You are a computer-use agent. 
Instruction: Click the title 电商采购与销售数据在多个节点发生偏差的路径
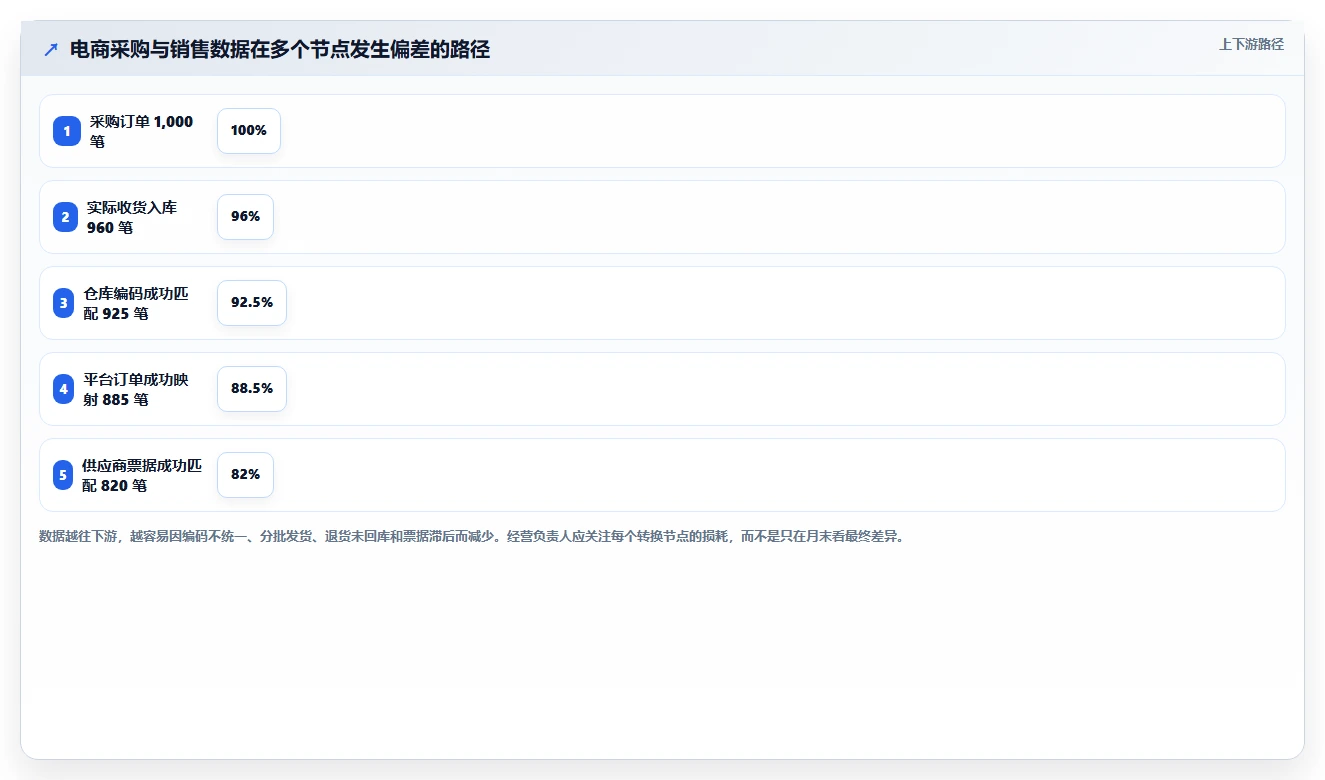(x=280, y=50)
